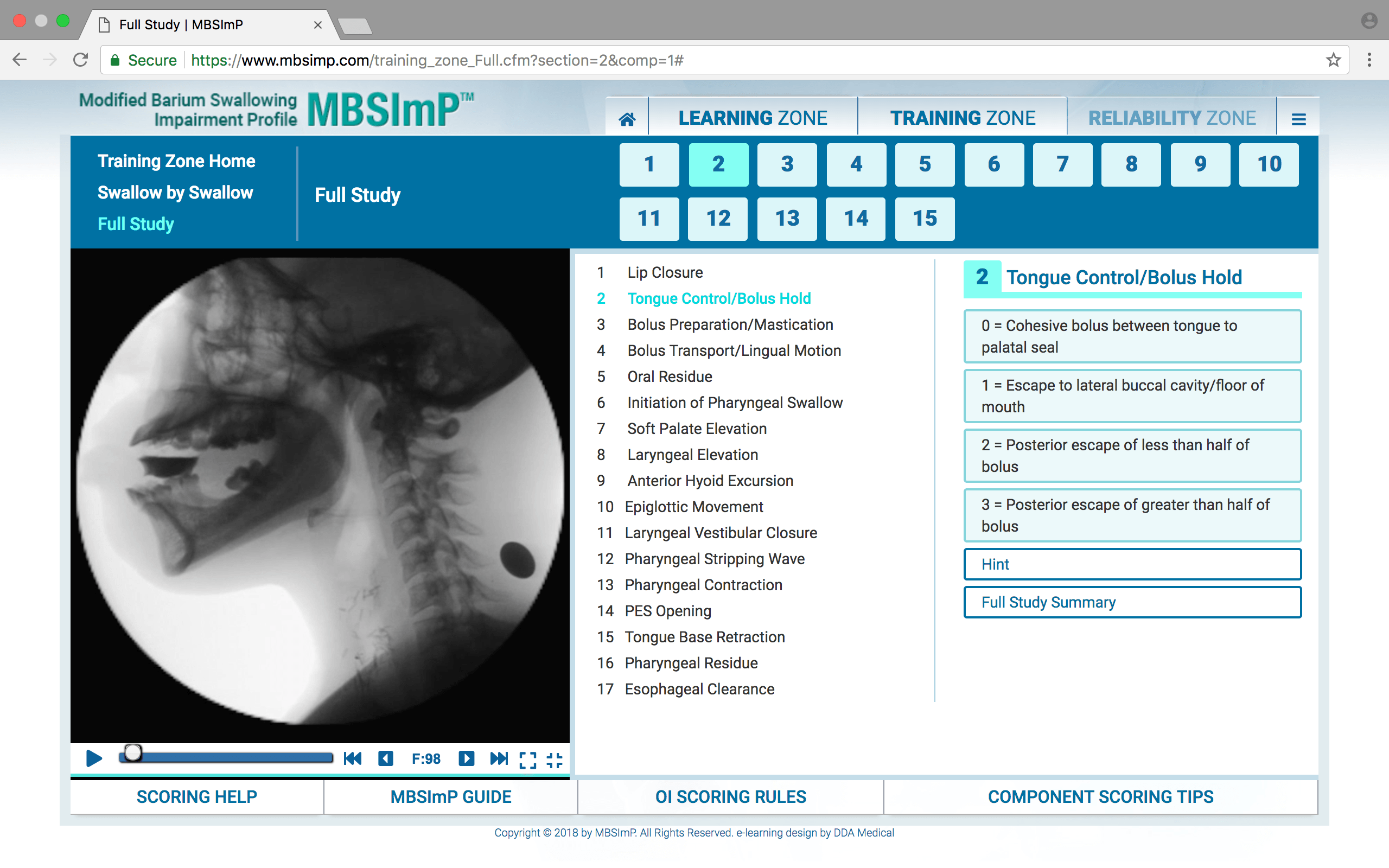Choose component 8 Laryngeal Elevation
Screen dimensions: 1389x868
tap(677, 455)
